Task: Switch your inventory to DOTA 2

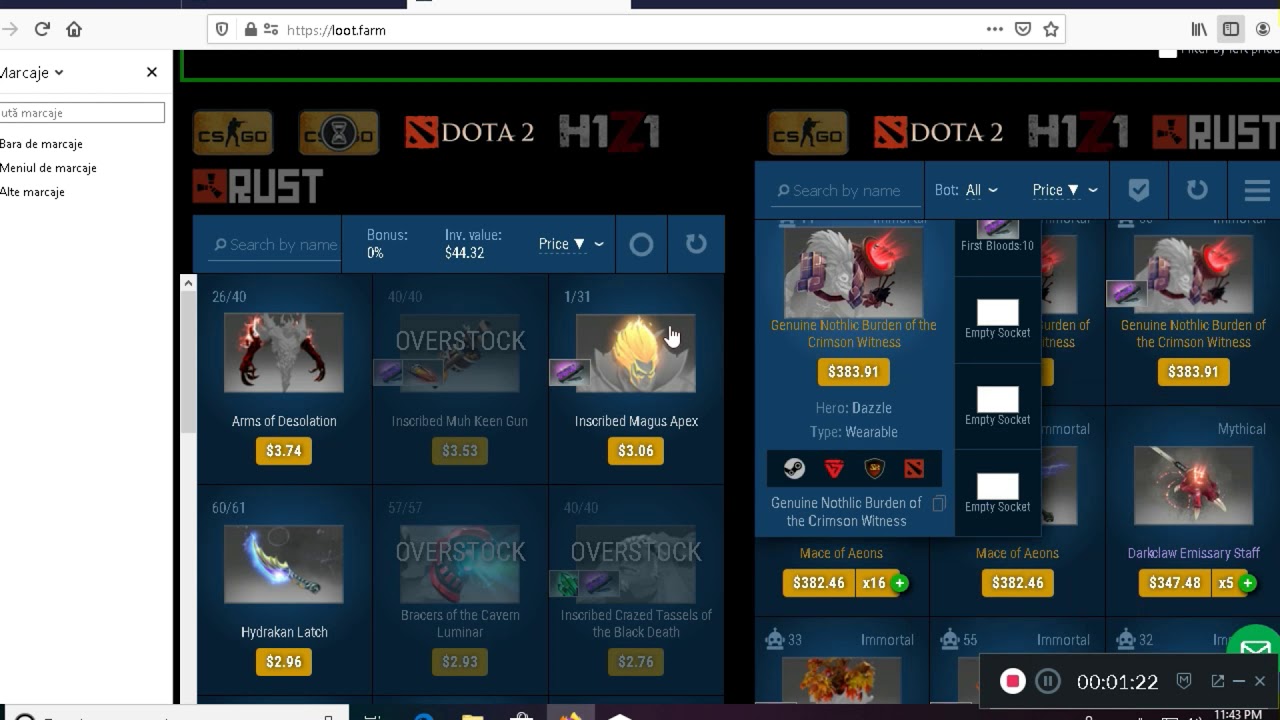Action: [x=469, y=132]
